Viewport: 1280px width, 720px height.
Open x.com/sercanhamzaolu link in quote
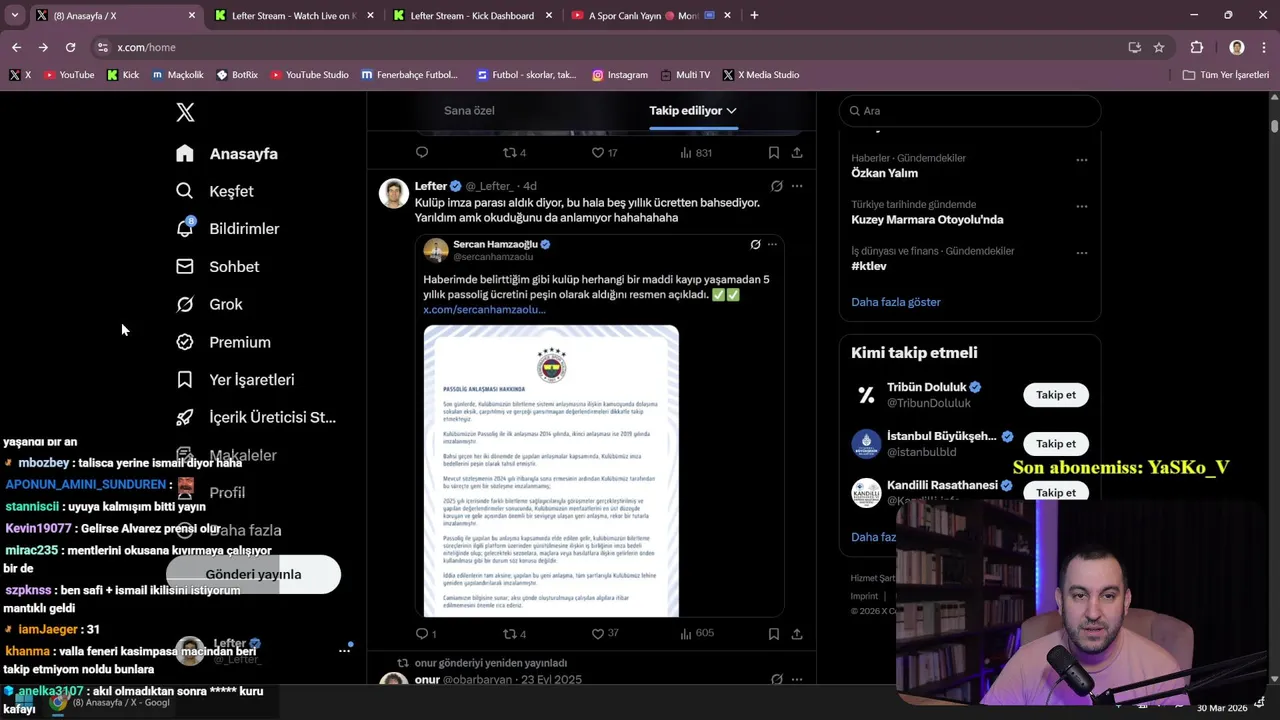[484, 310]
